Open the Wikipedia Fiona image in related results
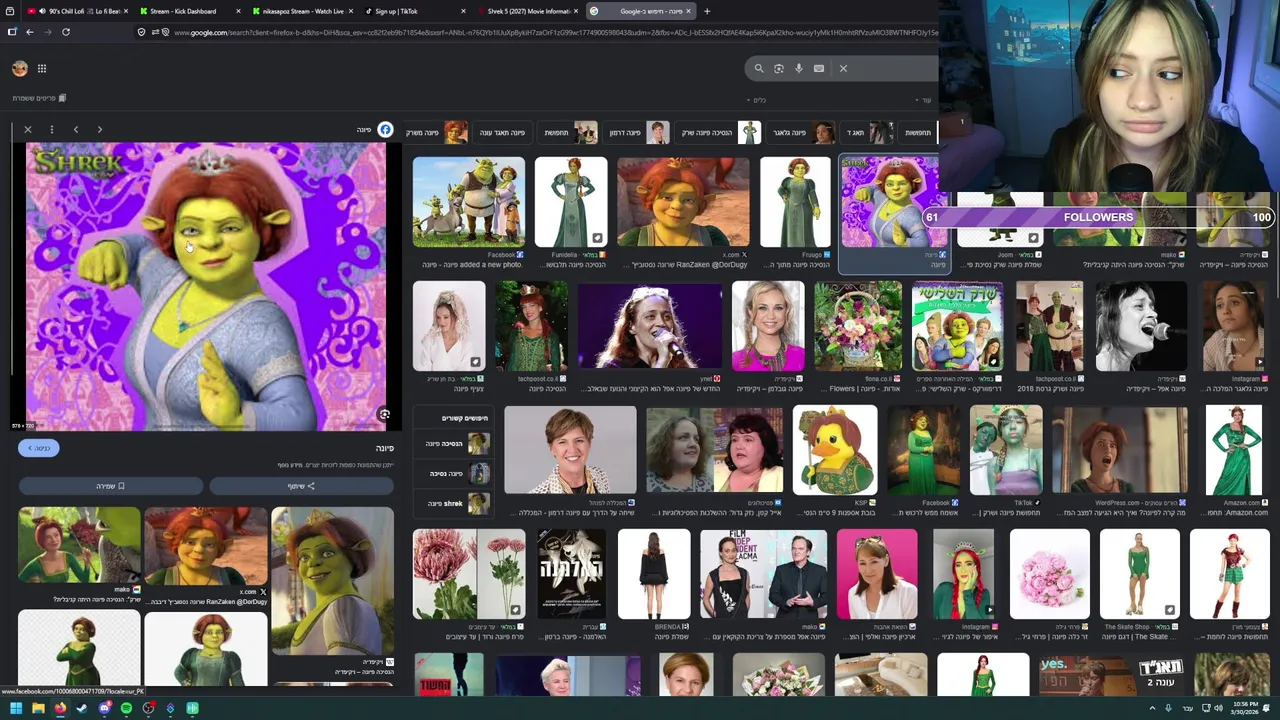The width and height of the screenshot is (1280, 720). point(332,580)
